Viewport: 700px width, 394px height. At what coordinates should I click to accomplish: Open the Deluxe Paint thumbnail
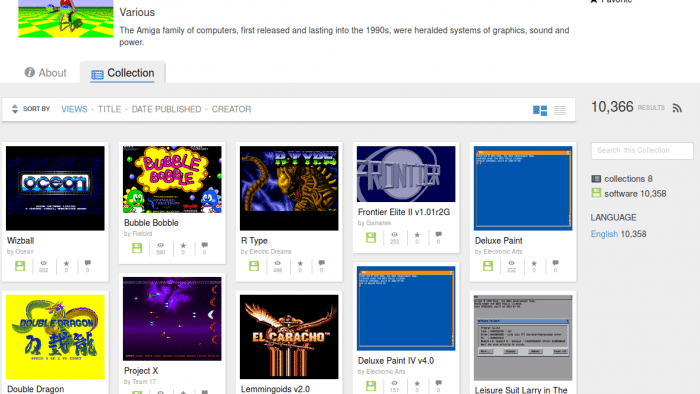pyautogui.click(x=523, y=188)
